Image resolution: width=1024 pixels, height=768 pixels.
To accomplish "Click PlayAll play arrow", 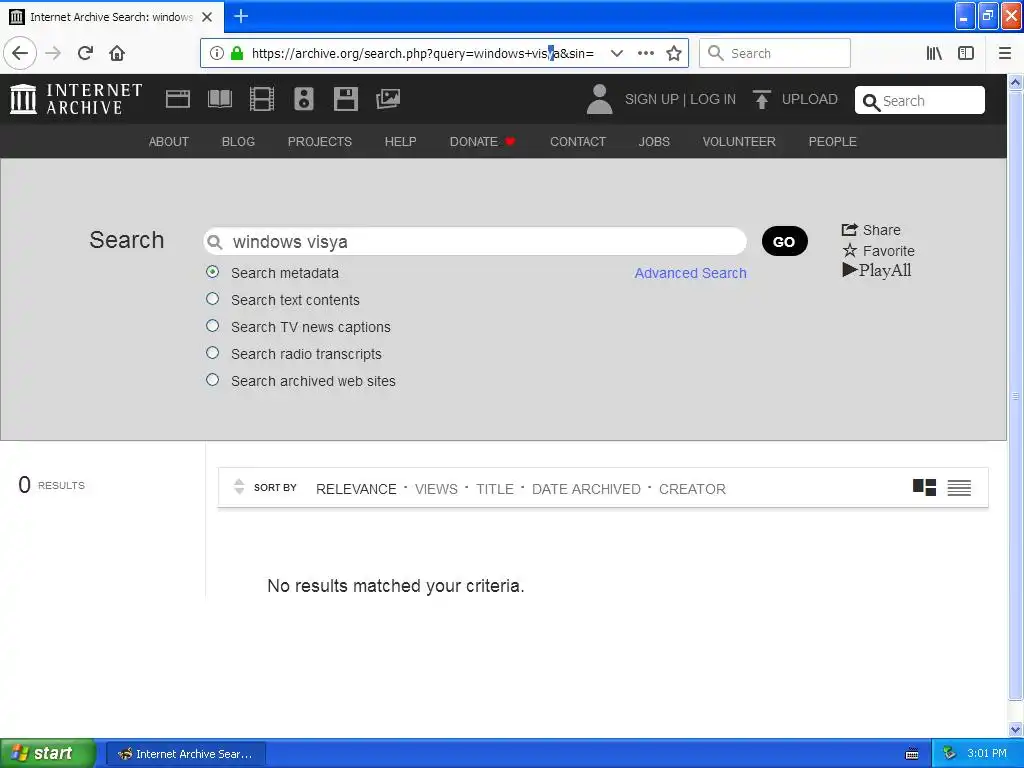I will pyautogui.click(x=849, y=270).
